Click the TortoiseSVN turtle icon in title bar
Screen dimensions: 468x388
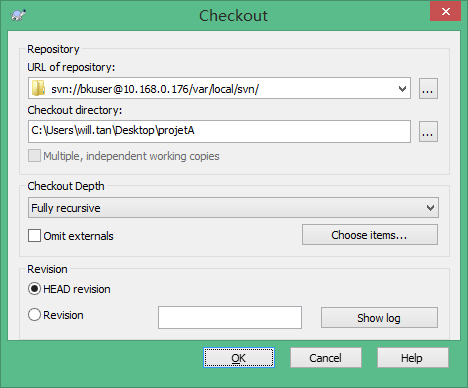point(18,15)
